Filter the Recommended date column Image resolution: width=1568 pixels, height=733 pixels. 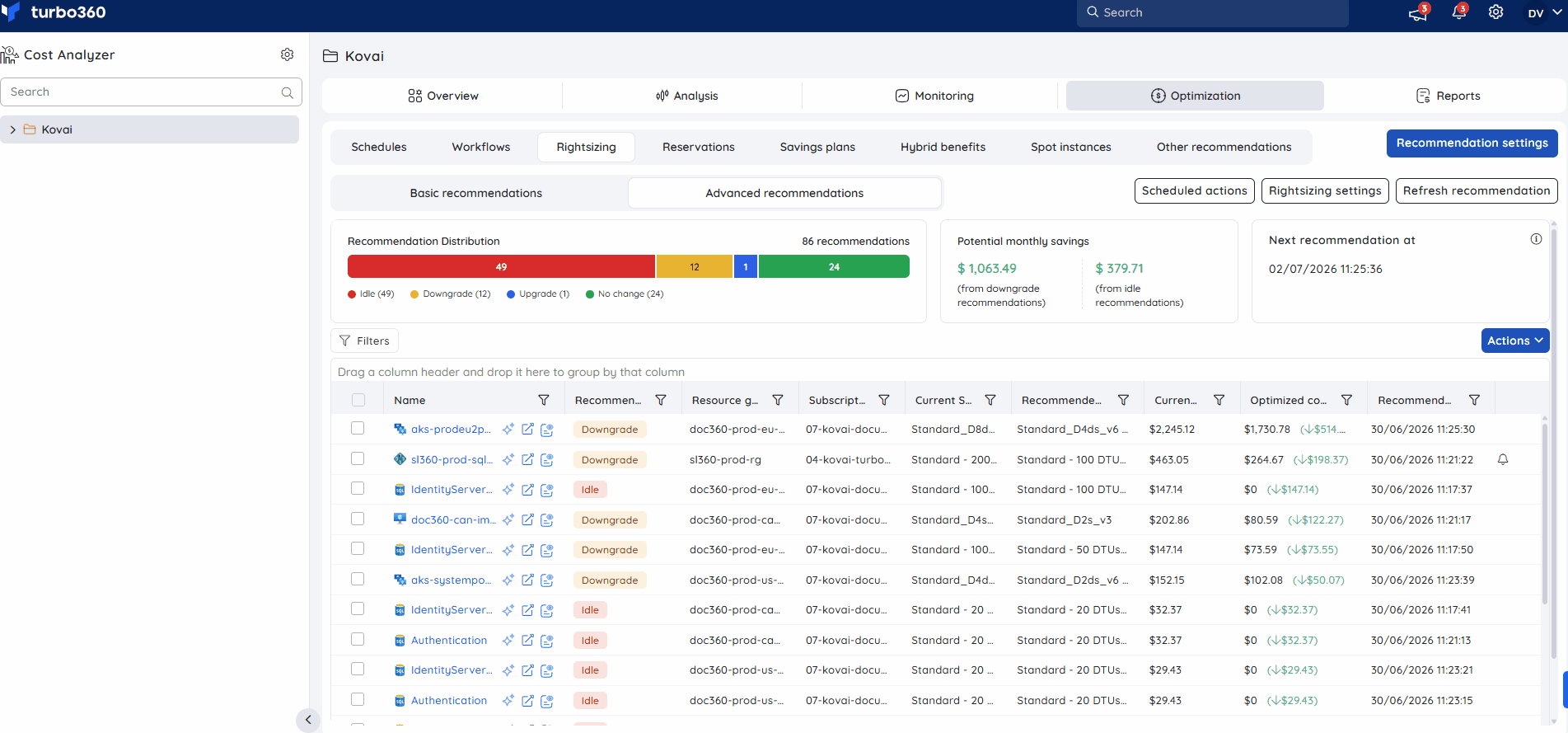pyautogui.click(x=1474, y=400)
